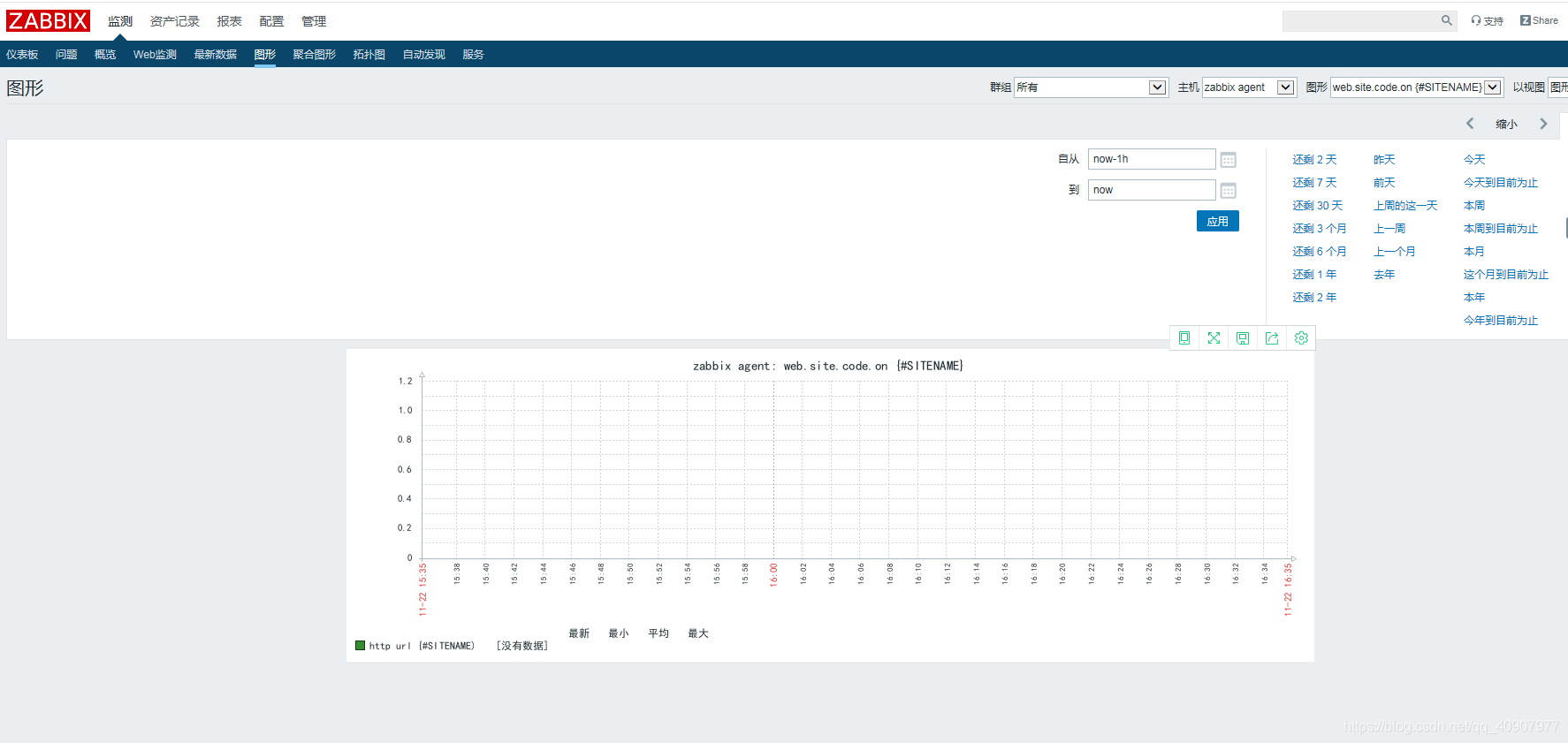
Task: Click the first green page icon above graph
Action: 1184,337
